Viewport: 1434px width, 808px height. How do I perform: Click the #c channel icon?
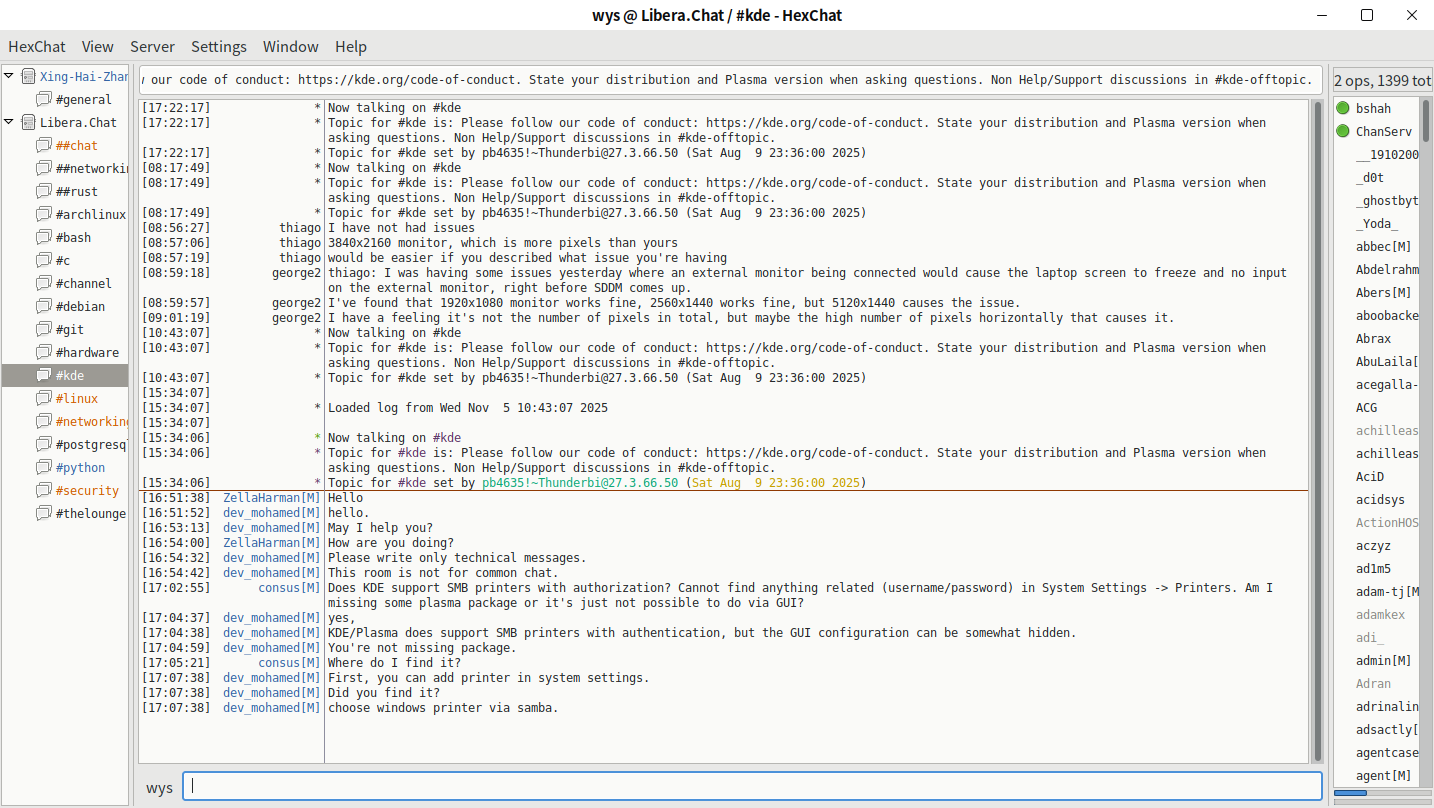click(x=44, y=260)
